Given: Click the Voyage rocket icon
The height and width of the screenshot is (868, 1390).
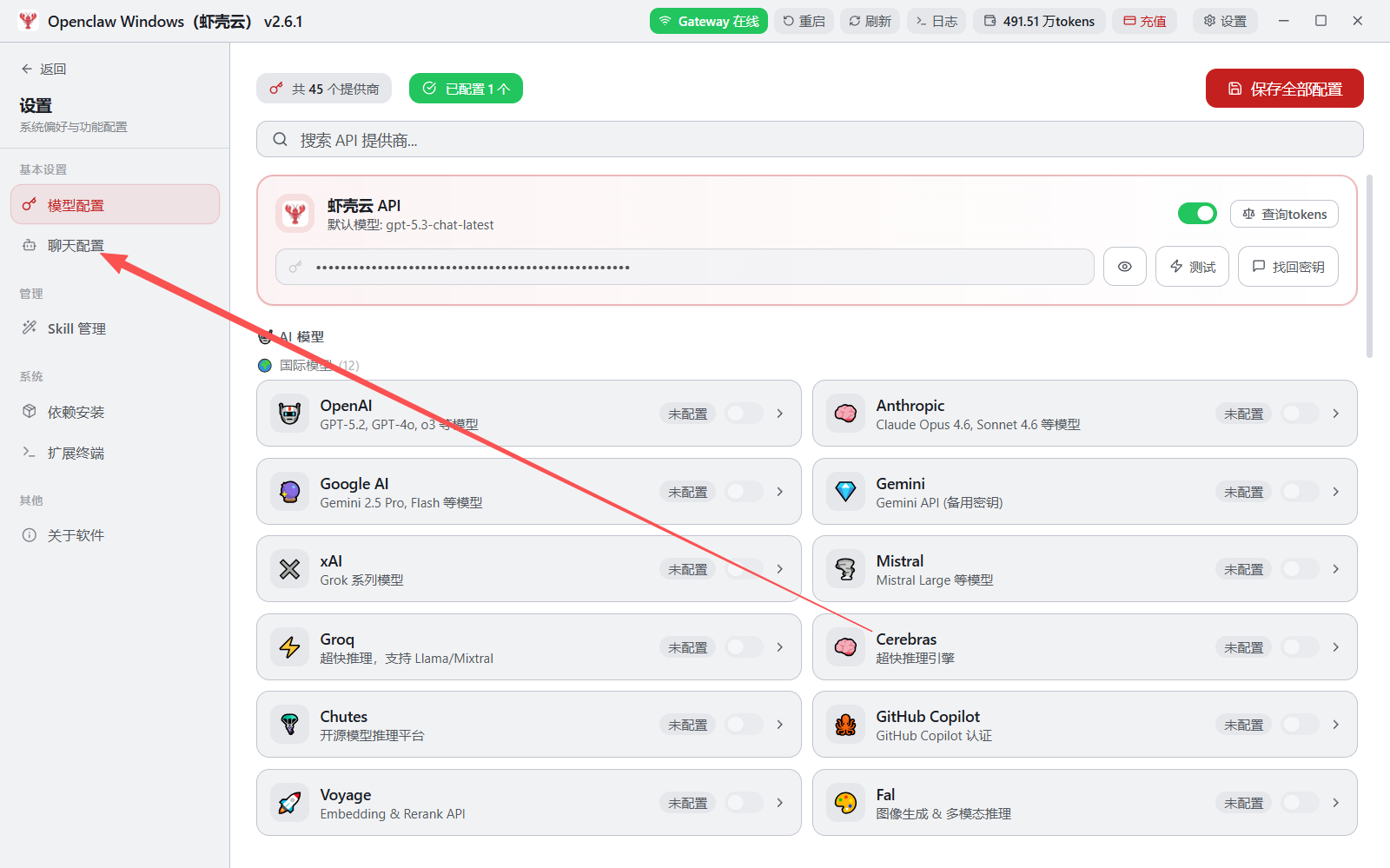Looking at the screenshot, I should coord(289,803).
